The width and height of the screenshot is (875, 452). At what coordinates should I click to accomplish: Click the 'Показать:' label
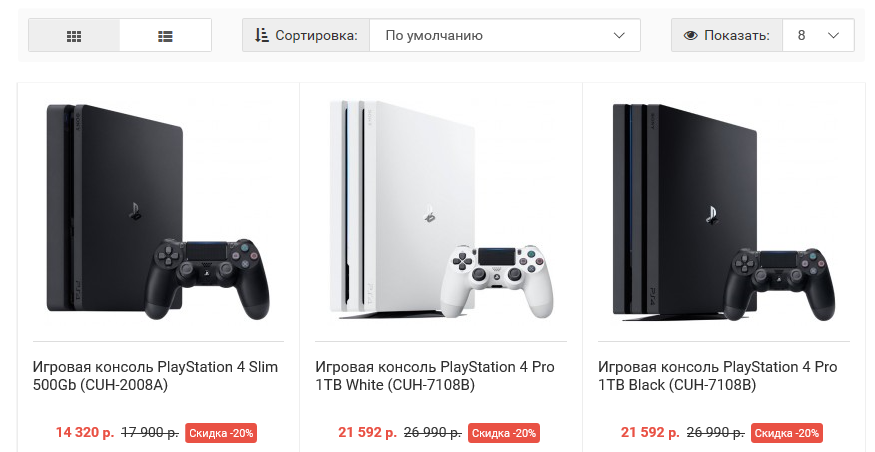point(736,36)
